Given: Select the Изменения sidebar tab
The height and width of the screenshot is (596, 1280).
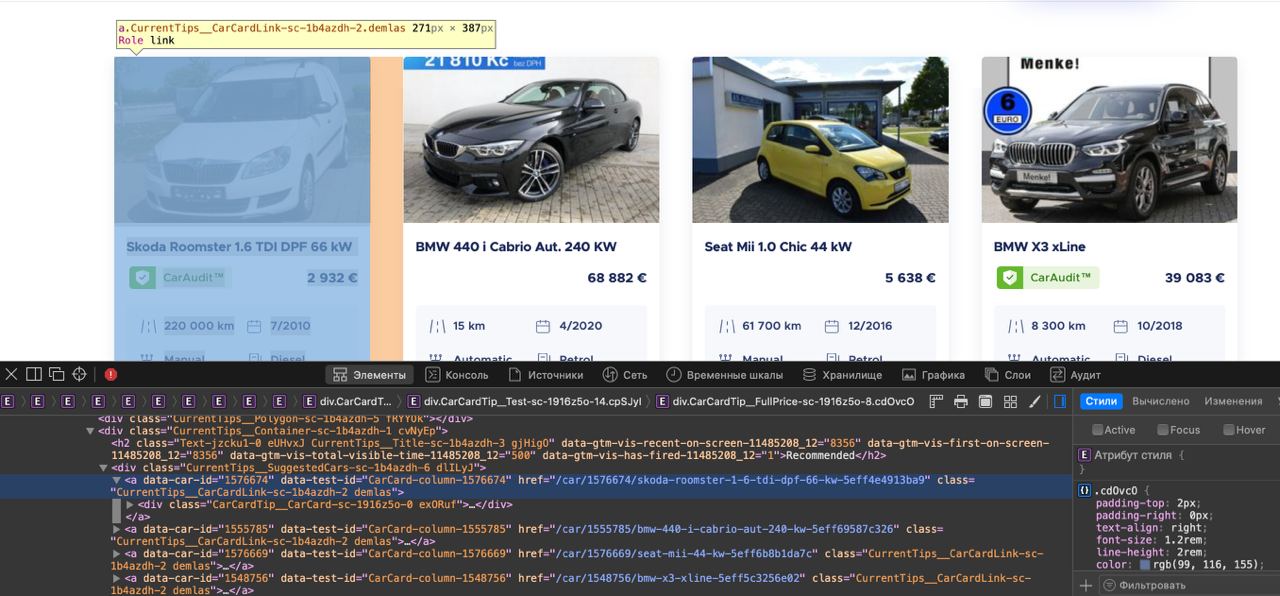Looking at the screenshot, I should click(x=1233, y=401).
